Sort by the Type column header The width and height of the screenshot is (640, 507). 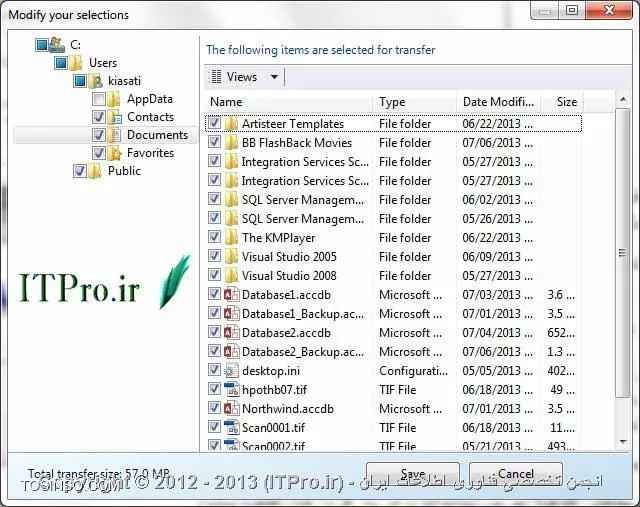coord(415,102)
